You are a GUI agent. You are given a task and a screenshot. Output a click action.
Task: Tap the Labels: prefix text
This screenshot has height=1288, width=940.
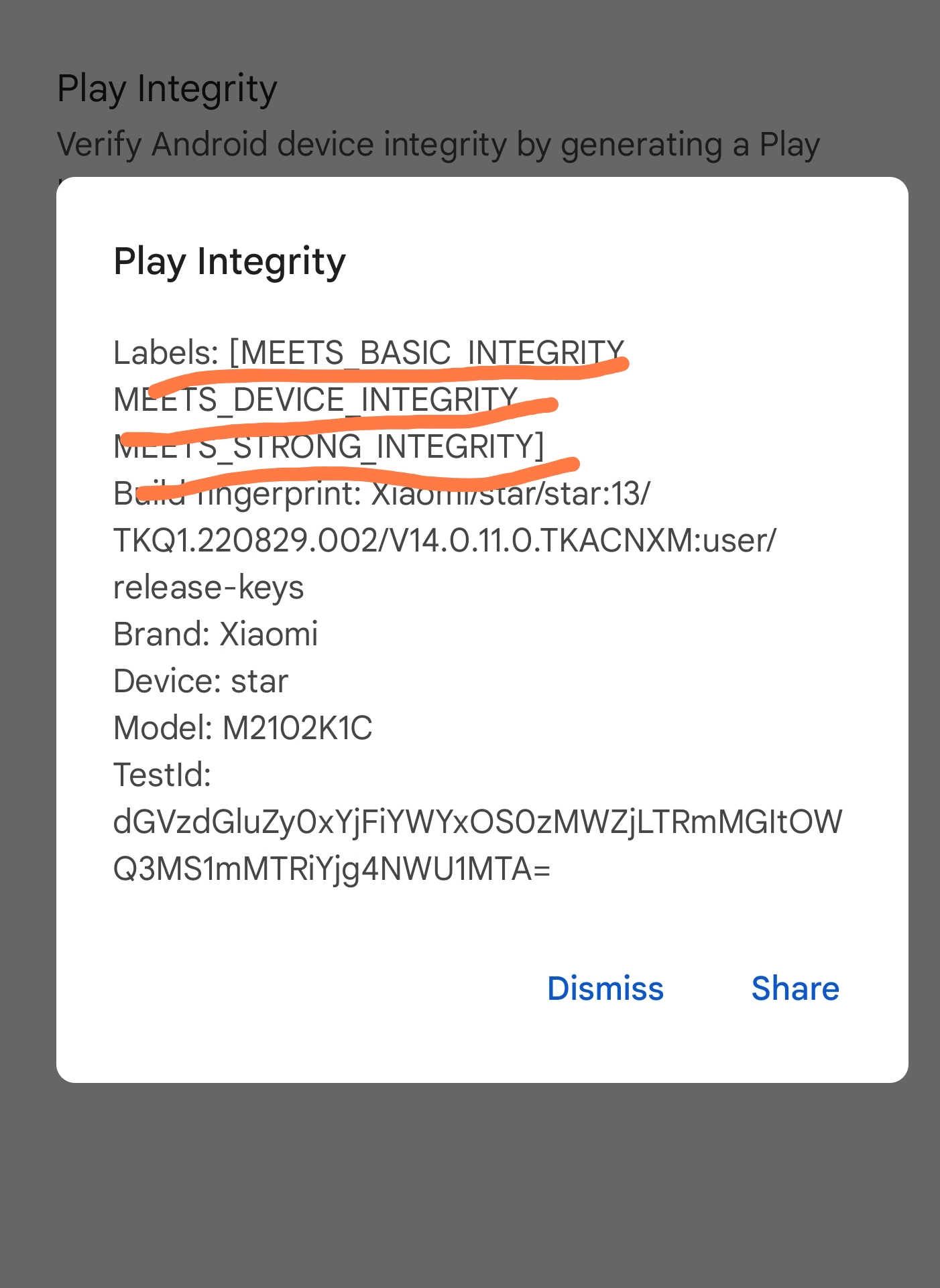[166, 352]
